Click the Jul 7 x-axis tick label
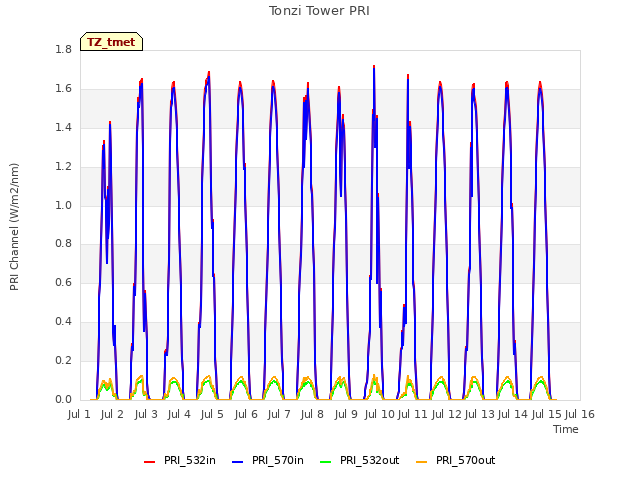The width and height of the screenshot is (640, 480). point(279,414)
